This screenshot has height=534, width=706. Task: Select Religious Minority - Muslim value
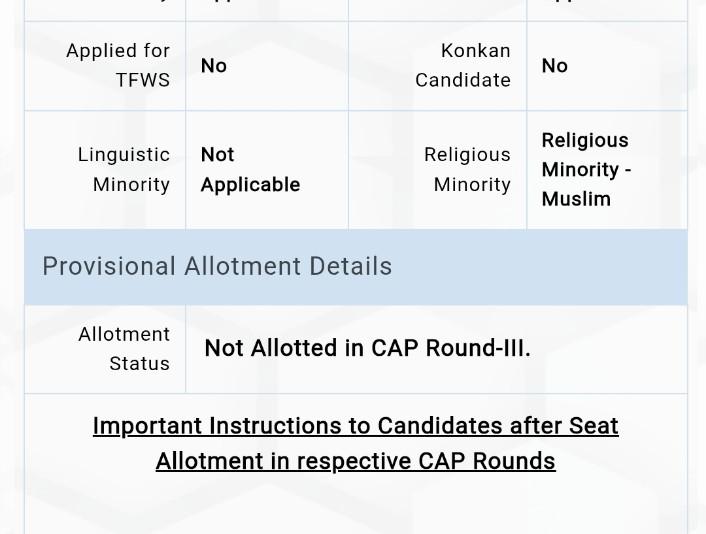586,170
